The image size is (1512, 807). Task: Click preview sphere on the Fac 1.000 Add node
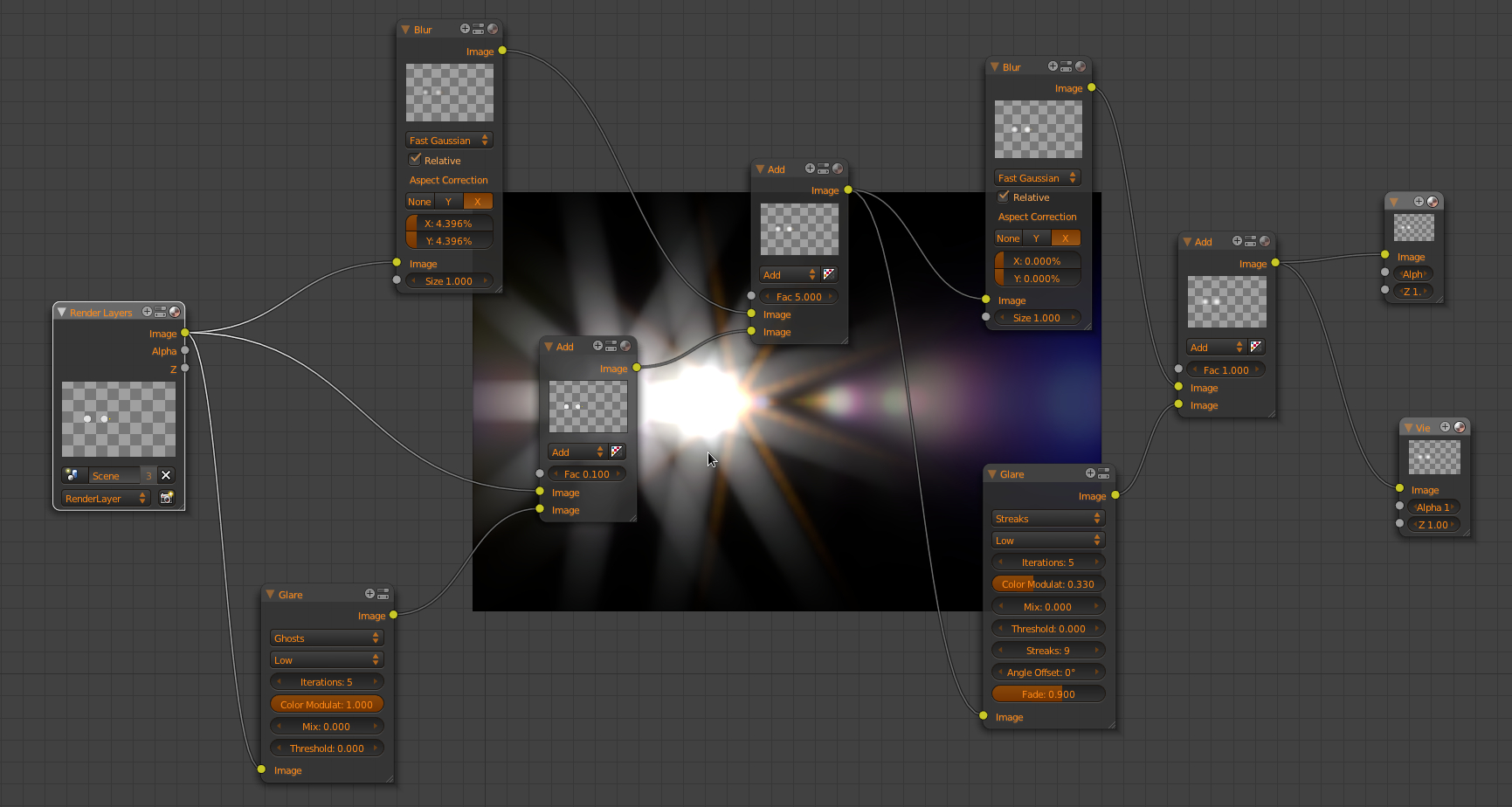(x=1265, y=241)
